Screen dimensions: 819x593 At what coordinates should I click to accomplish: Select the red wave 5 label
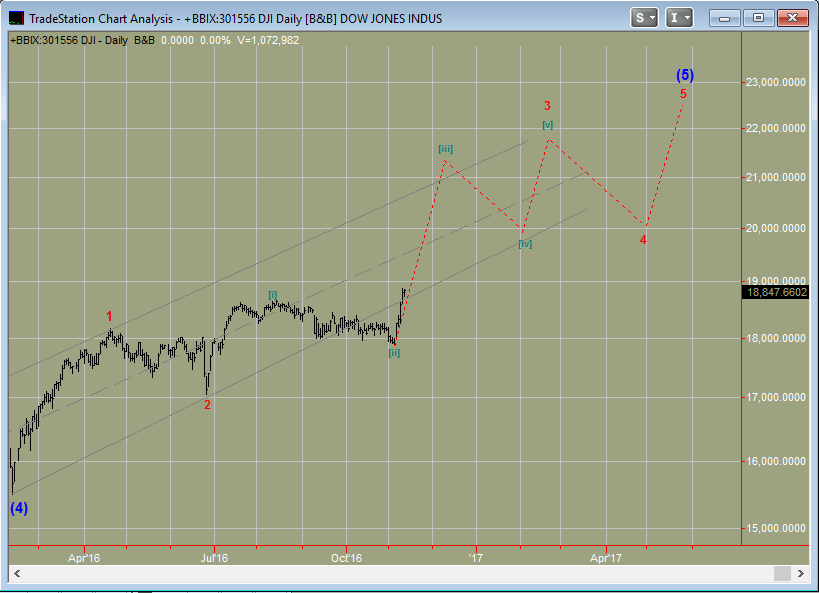[683, 94]
